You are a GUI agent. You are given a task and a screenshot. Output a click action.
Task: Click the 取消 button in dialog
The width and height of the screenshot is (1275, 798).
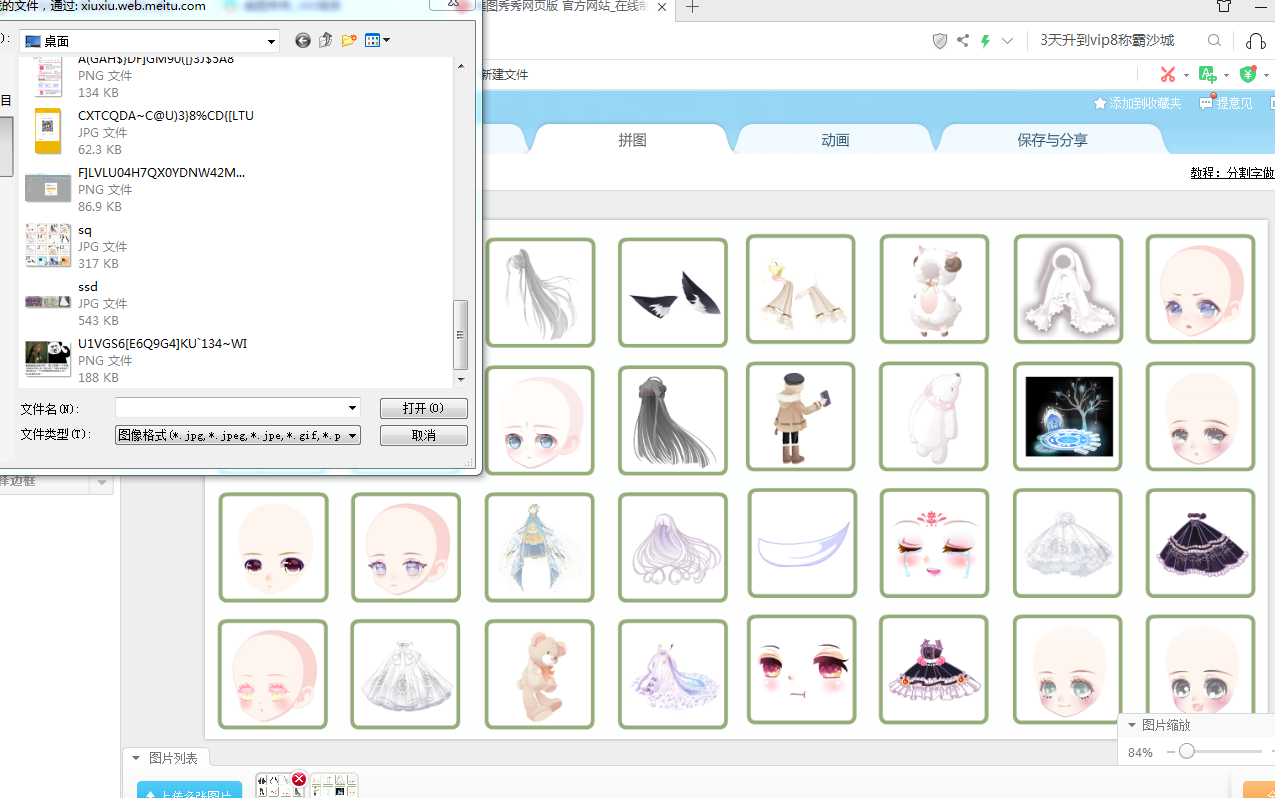coord(423,436)
